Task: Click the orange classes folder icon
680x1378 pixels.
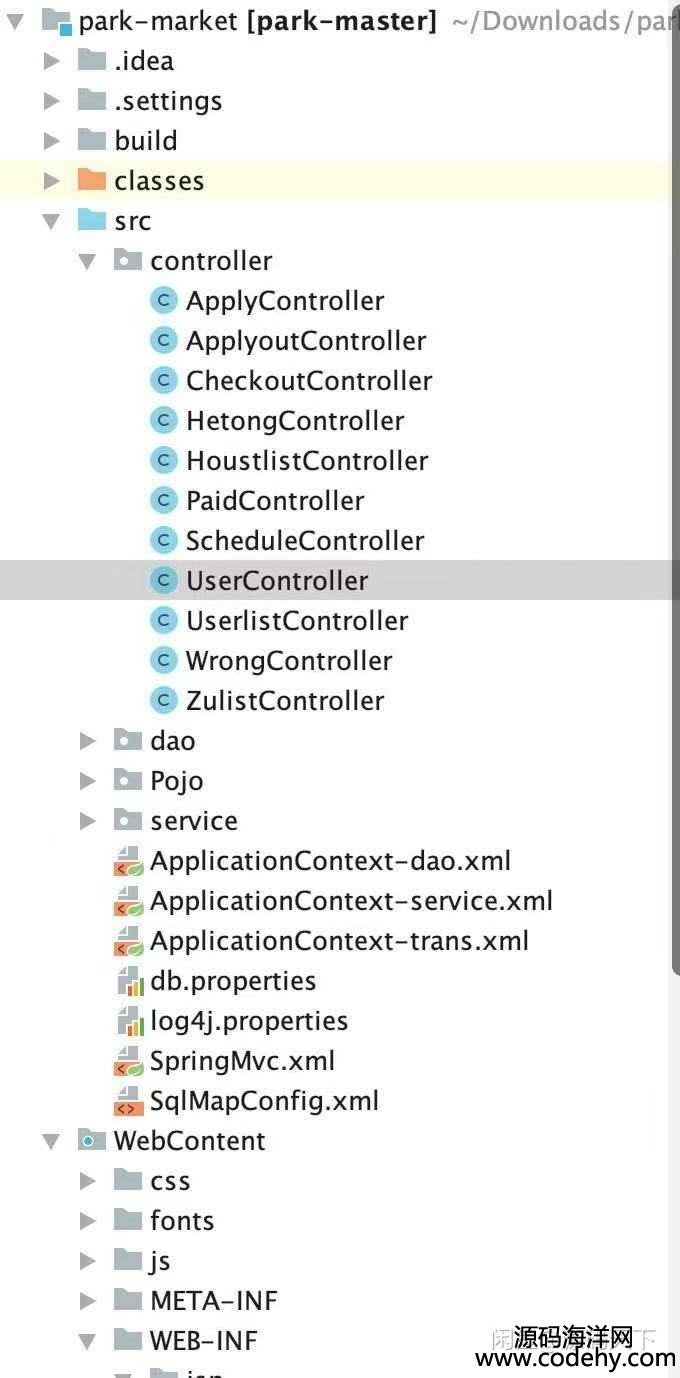Action: click(x=91, y=181)
